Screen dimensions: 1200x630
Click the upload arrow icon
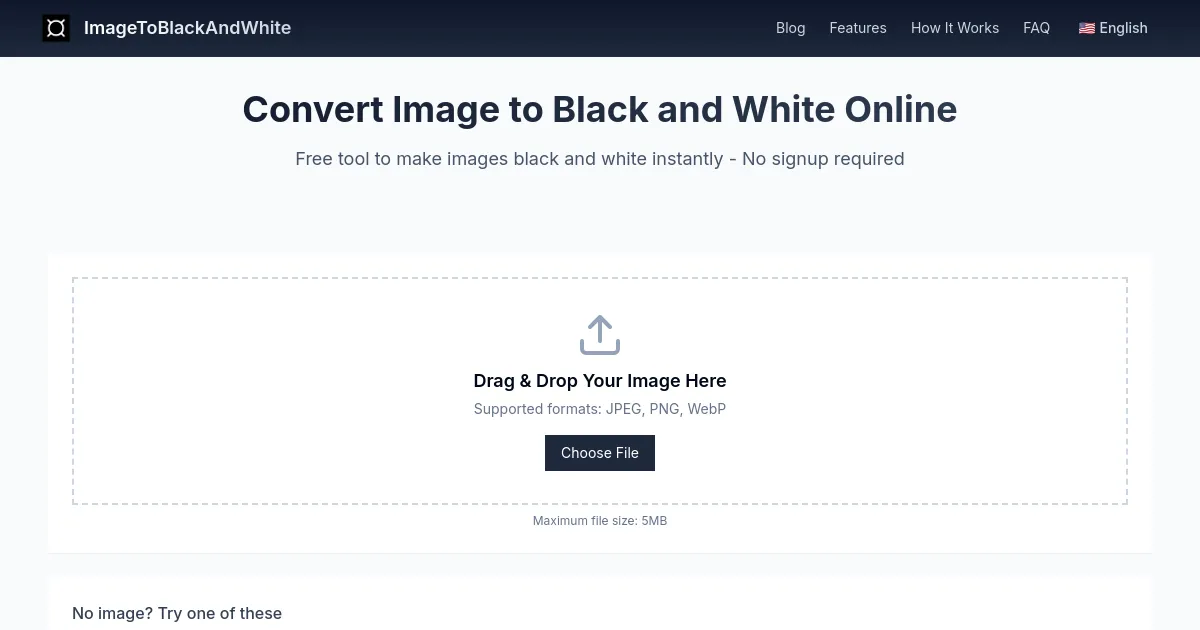[x=600, y=335]
